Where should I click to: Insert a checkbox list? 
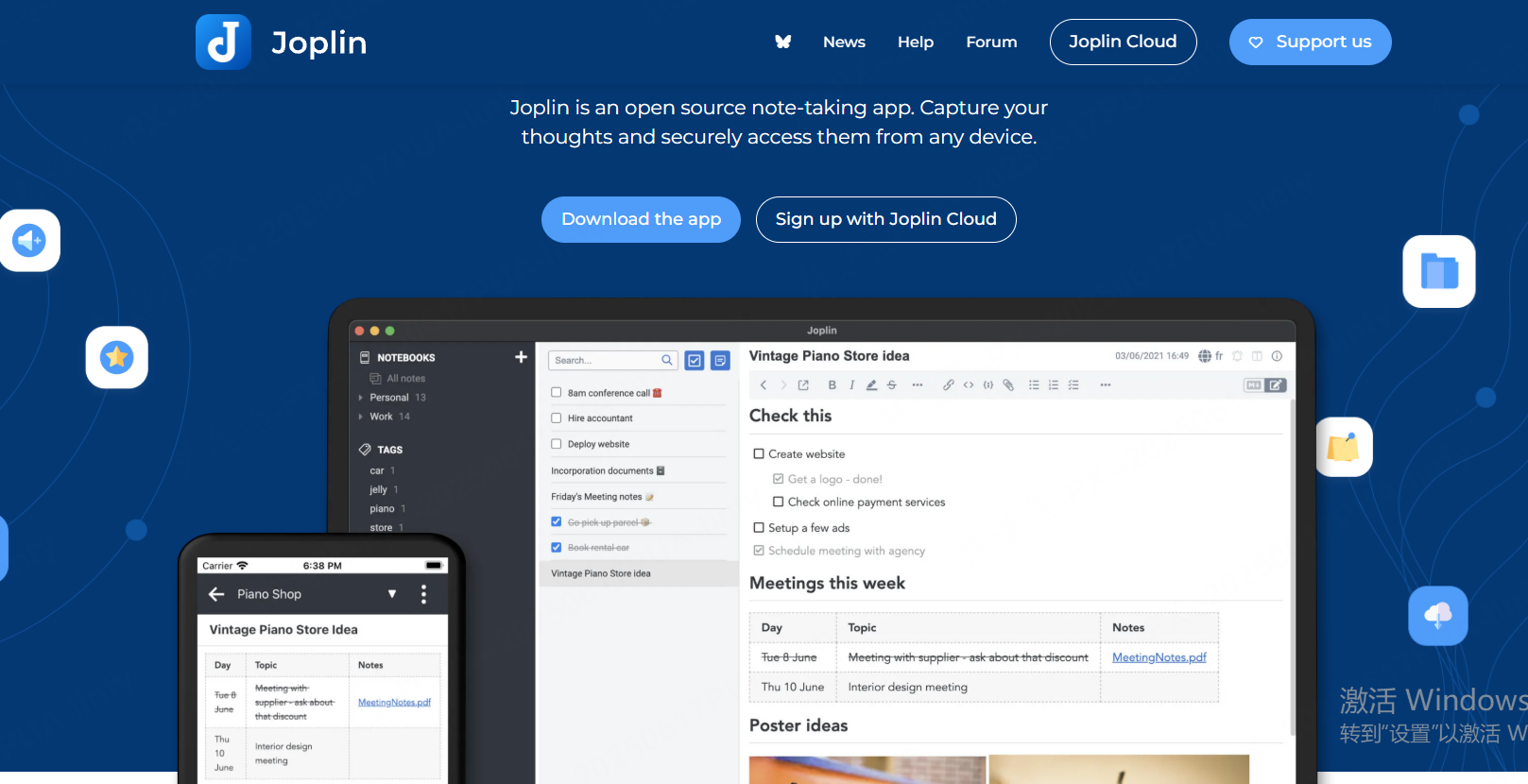[1073, 384]
